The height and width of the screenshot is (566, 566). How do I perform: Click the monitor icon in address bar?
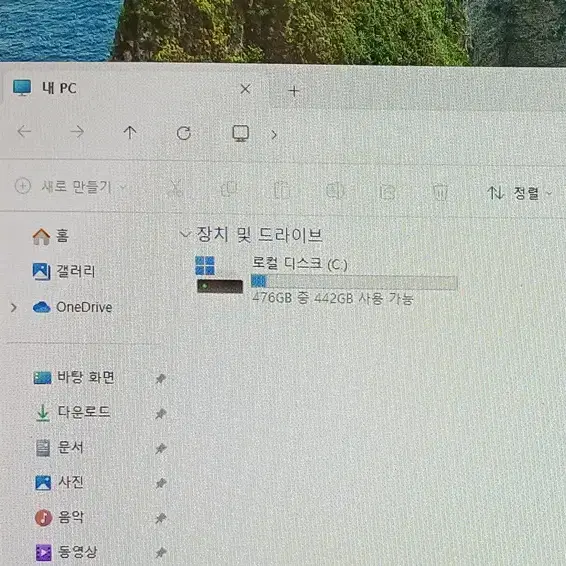tap(240, 134)
